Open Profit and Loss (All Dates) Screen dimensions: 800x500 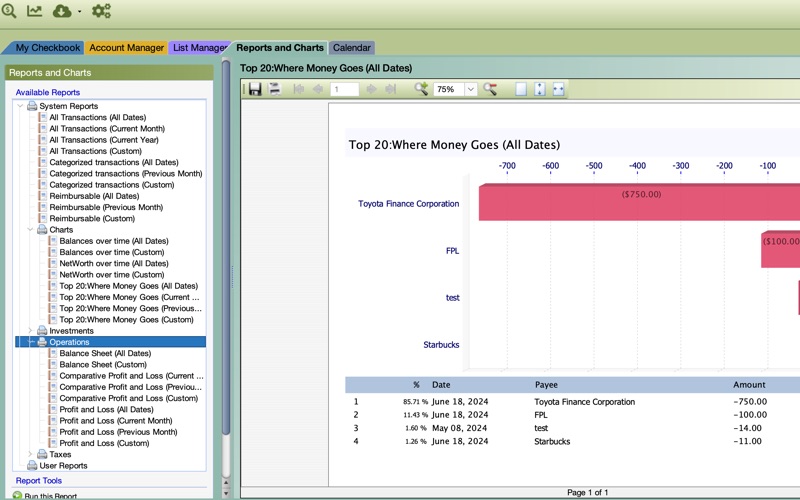coord(106,409)
